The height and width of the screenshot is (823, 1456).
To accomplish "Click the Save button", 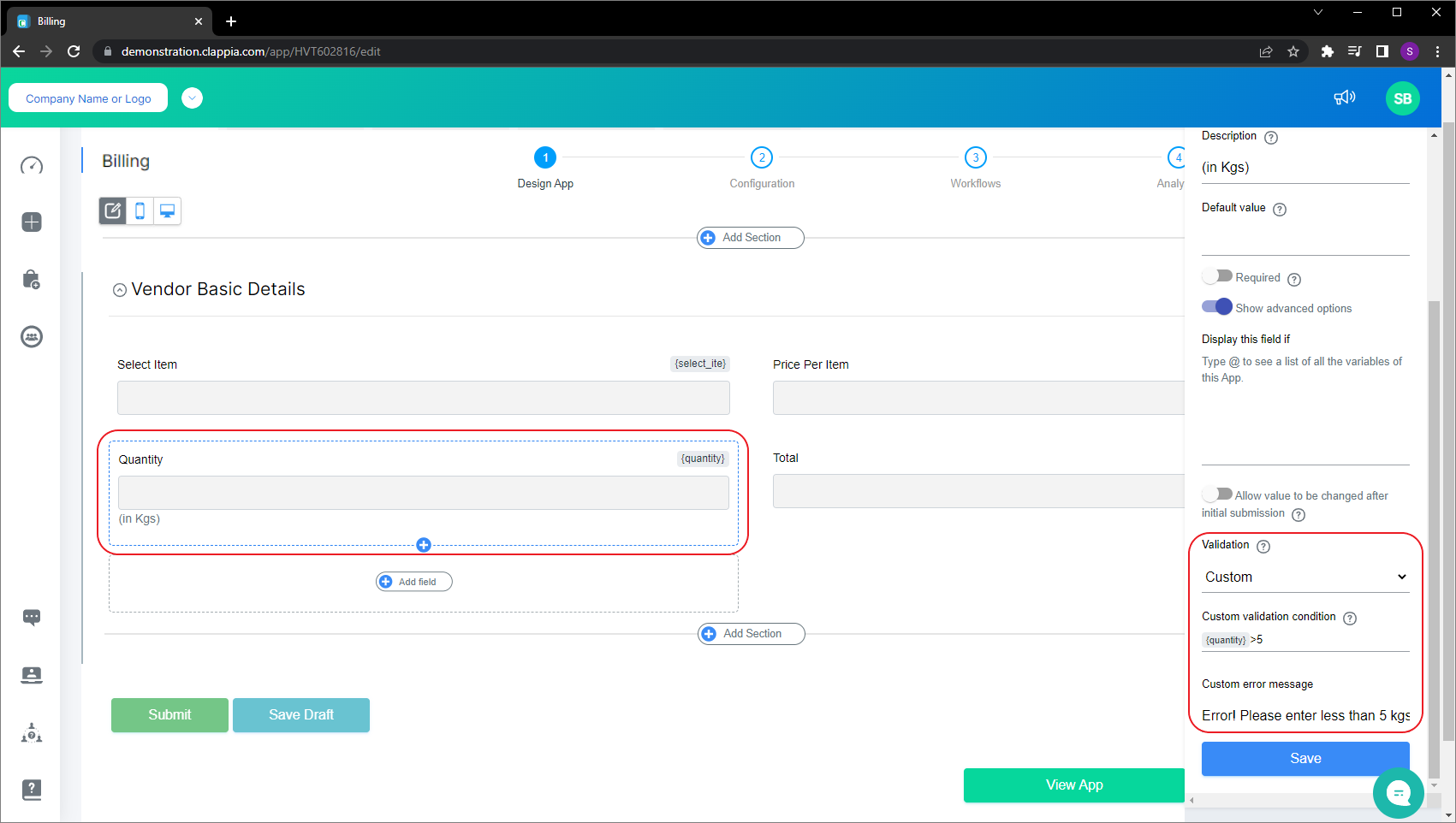I will [1305, 759].
